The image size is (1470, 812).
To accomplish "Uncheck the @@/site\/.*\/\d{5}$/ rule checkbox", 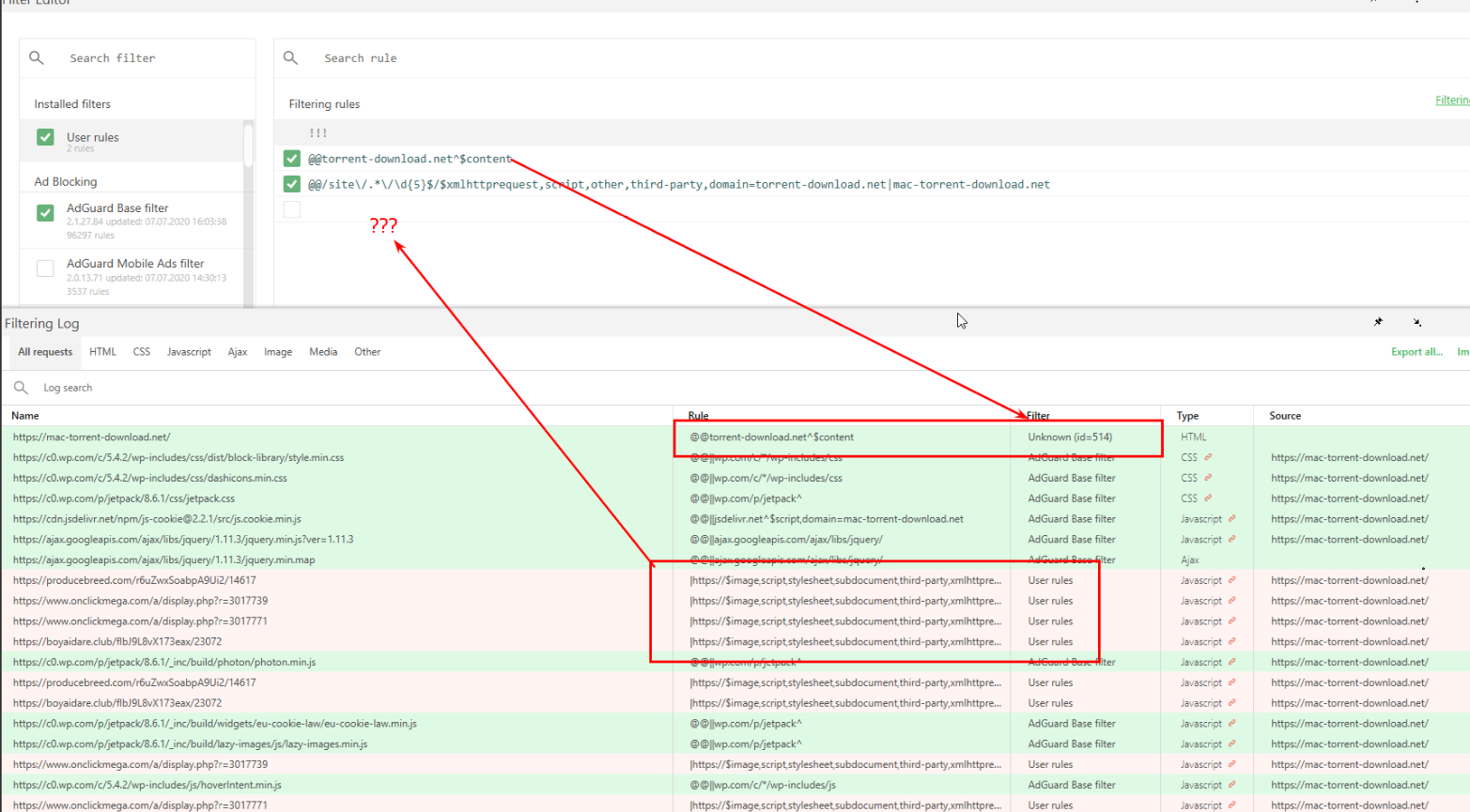I will pyautogui.click(x=292, y=184).
